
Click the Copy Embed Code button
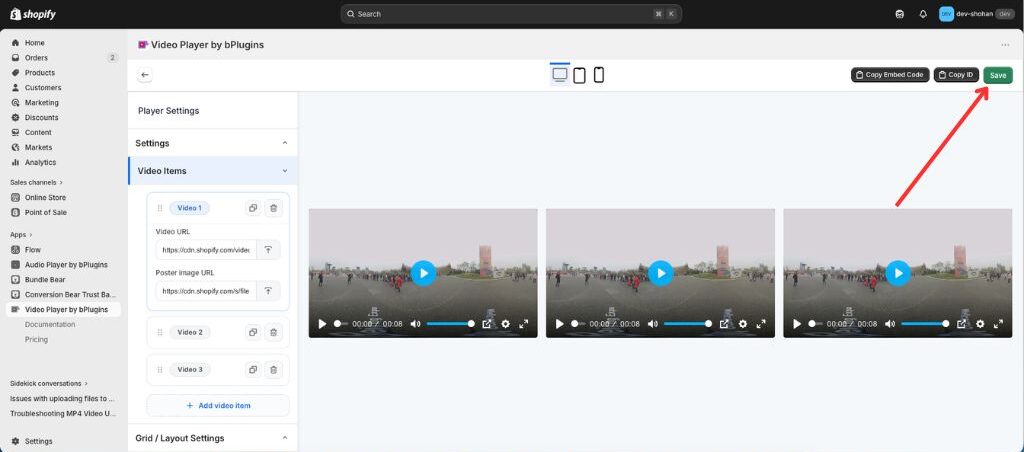(x=890, y=75)
